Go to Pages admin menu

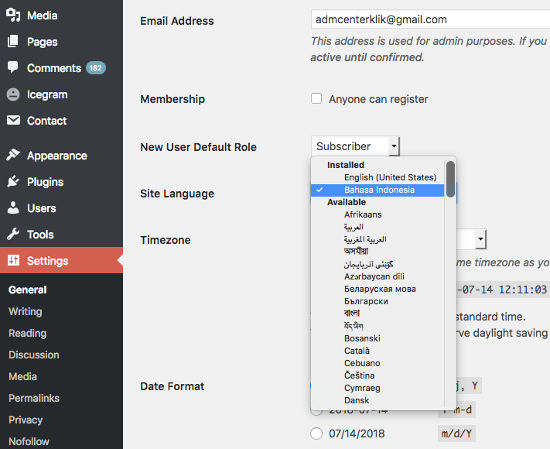42,42
